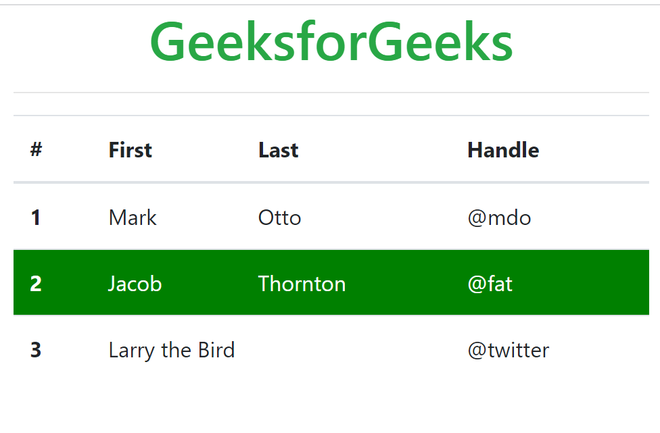Click the @twitter handle cell

(x=508, y=350)
